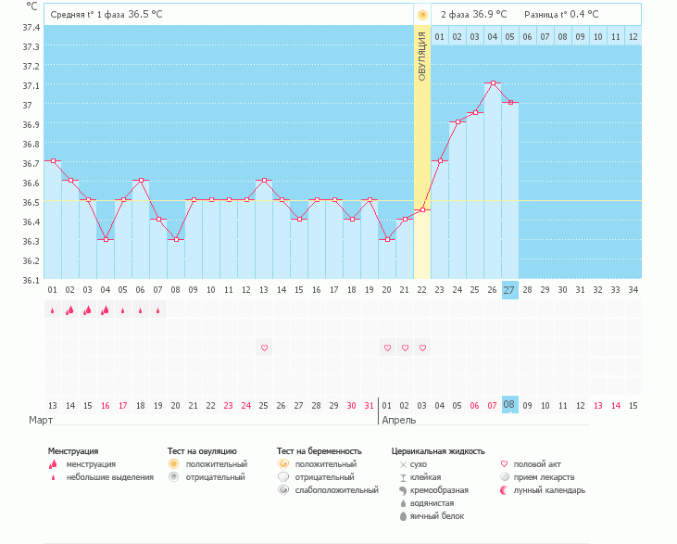This screenshot has height=544, width=677.
Task: Click the ovulation sun icon in header
Action: pyautogui.click(x=422, y=15)
